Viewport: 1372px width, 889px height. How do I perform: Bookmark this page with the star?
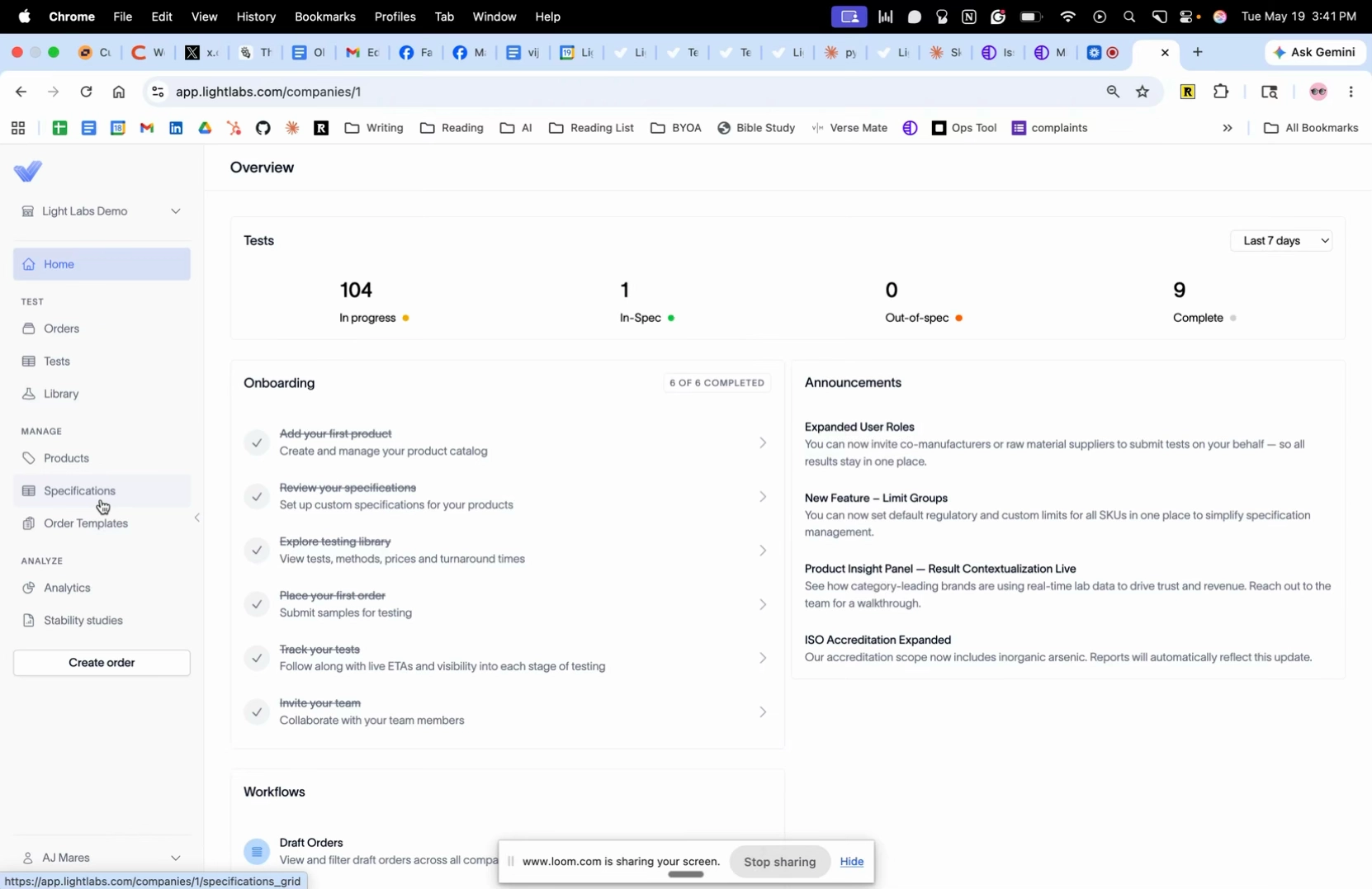click(1143, 92)
